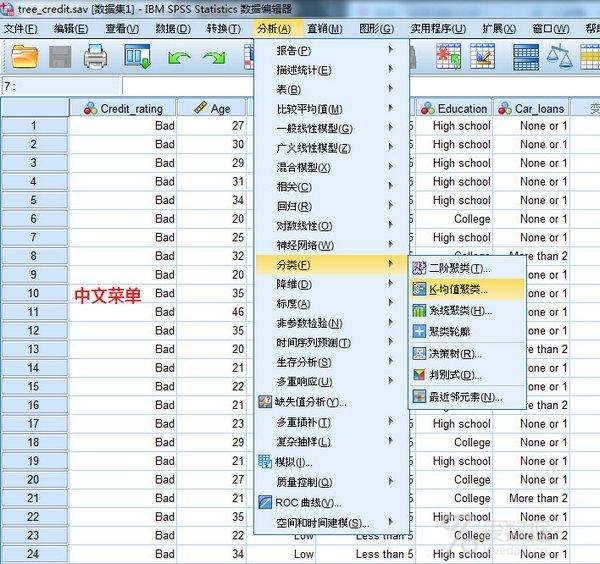The width and height of the screenshot is (600, 564).
Task: Click the Open data document folder icon
Action: tap(24, 57)
